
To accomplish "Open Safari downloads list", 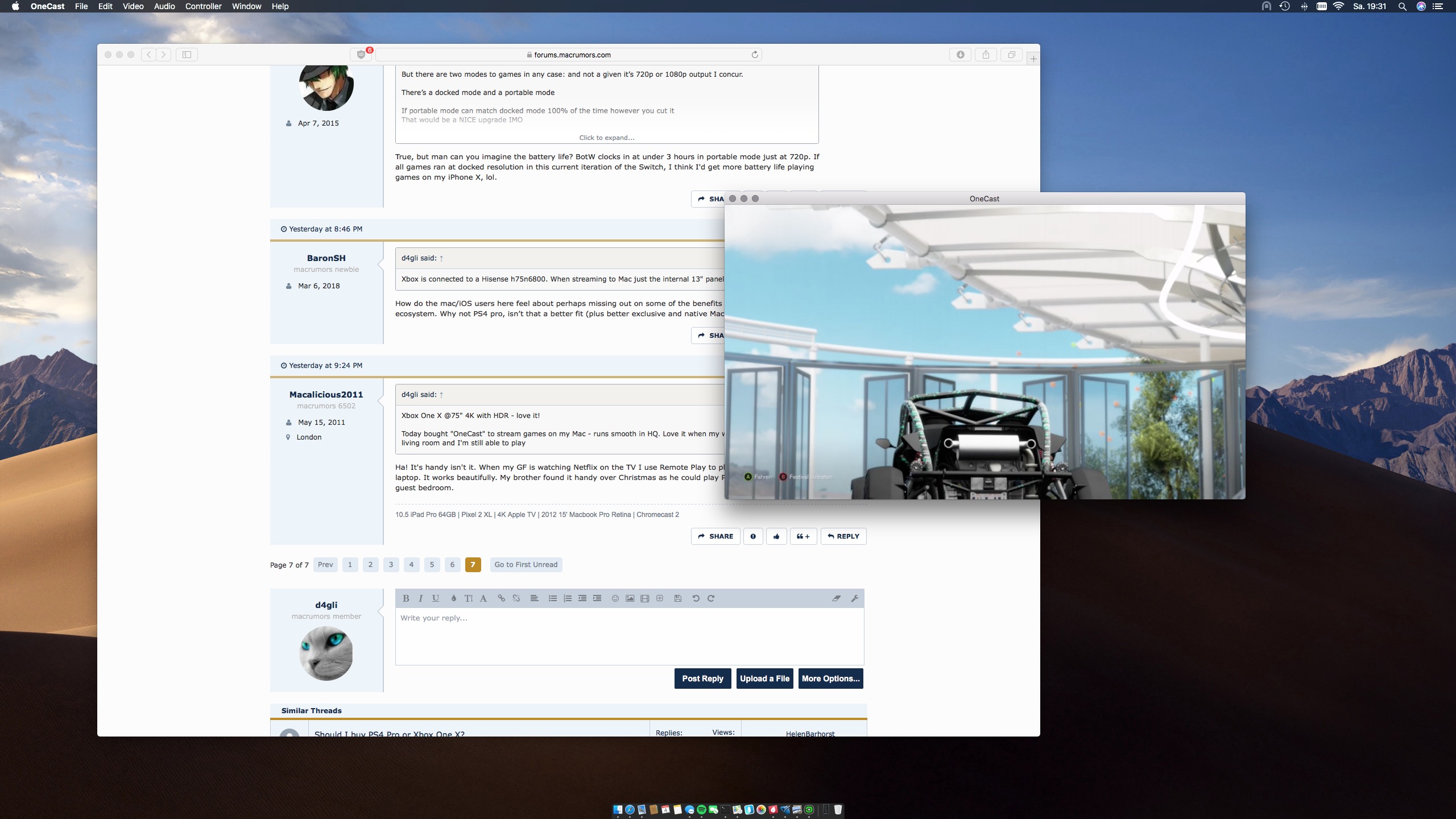I will click(x=961, y=55).
